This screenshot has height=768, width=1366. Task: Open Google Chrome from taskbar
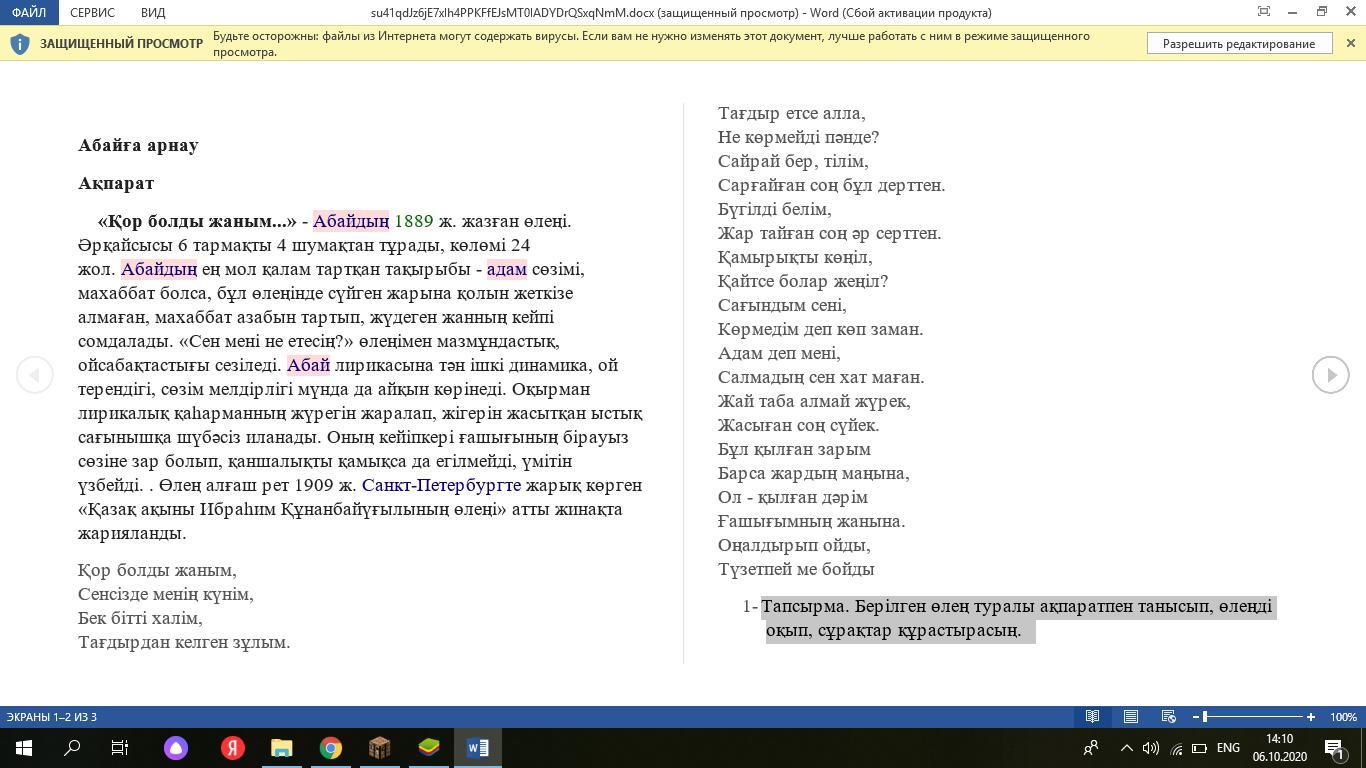tap(331, 748)
